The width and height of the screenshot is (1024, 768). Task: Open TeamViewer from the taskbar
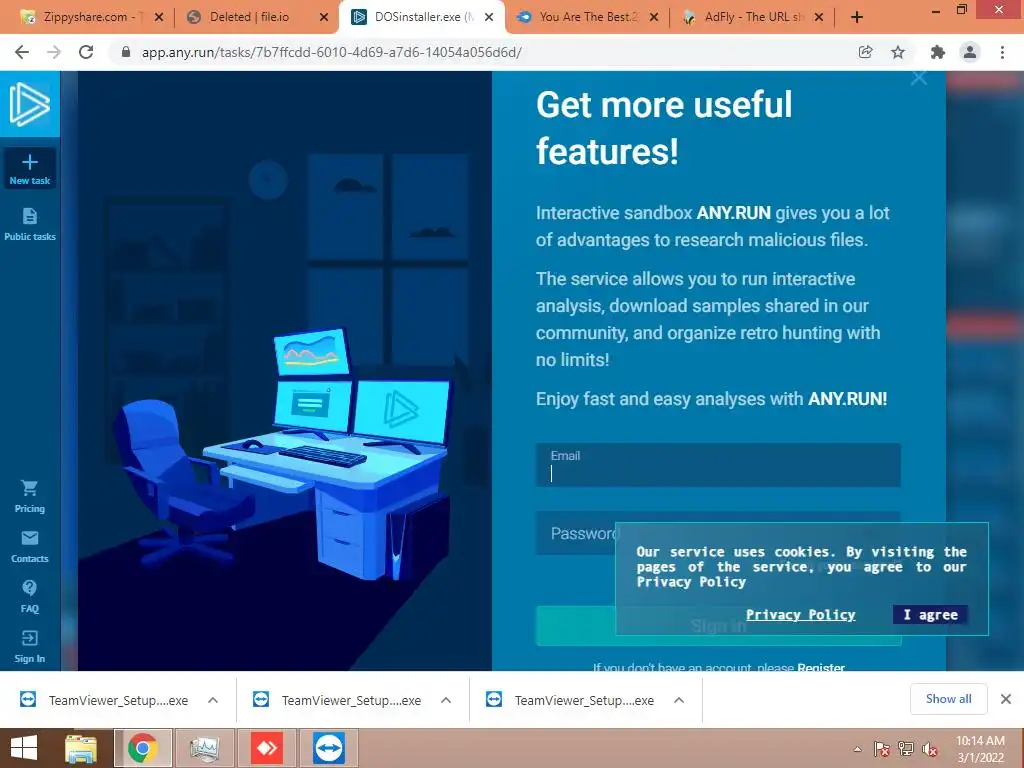click(328, 748)
